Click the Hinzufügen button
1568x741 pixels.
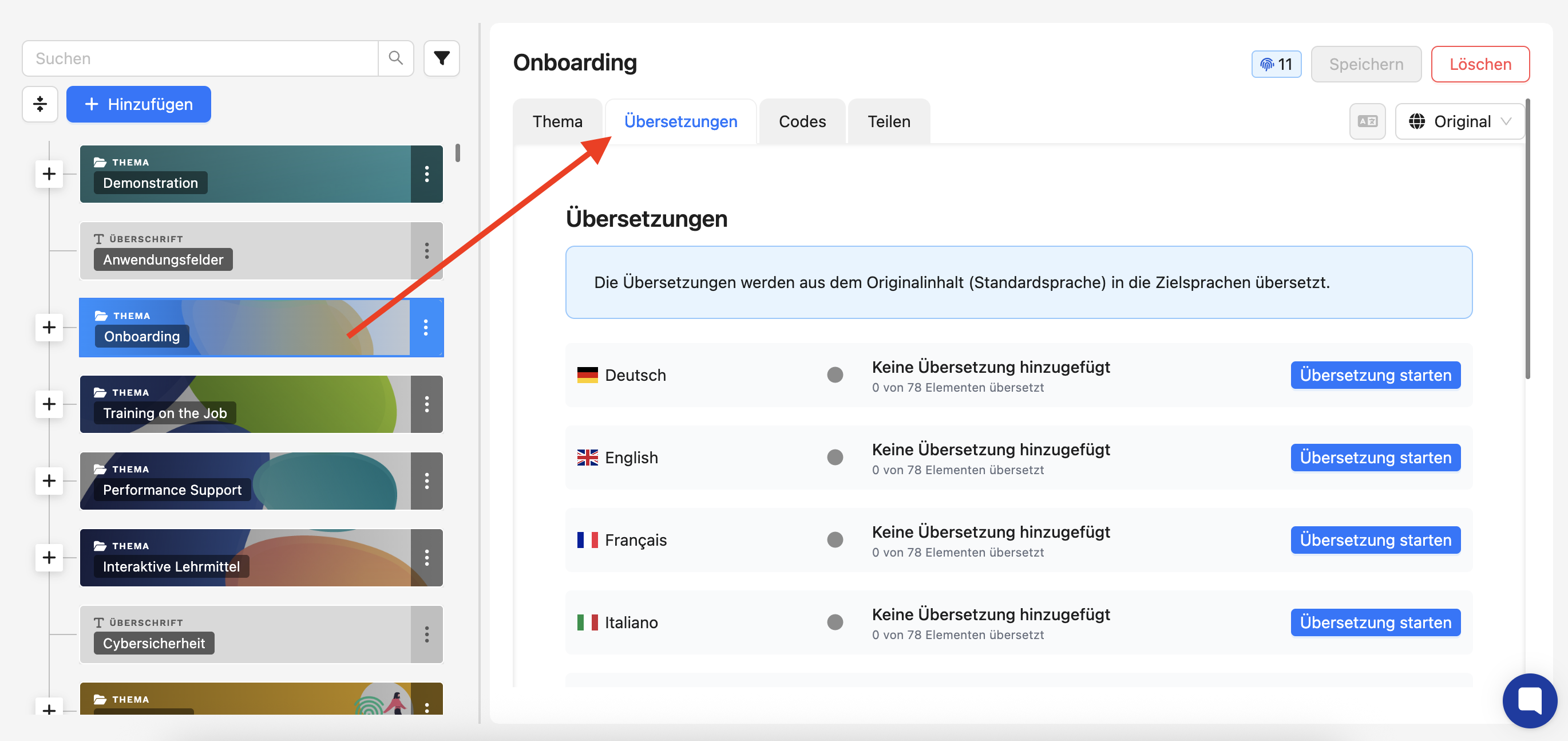pyautogui.click(x=139, y=104)
